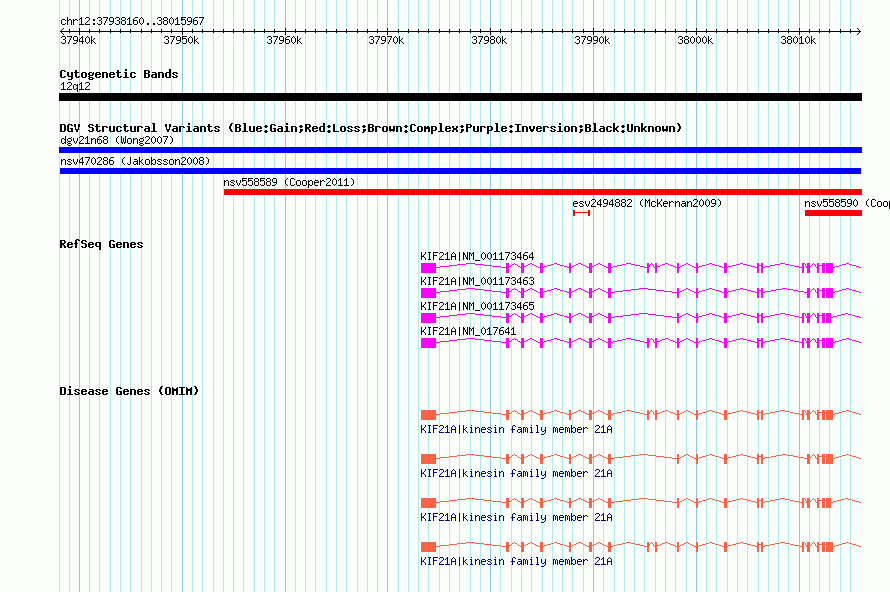This screenshot has width=890, height=592.
Task: Open the DGV Structural Variants track title
Action: [371, 128]
